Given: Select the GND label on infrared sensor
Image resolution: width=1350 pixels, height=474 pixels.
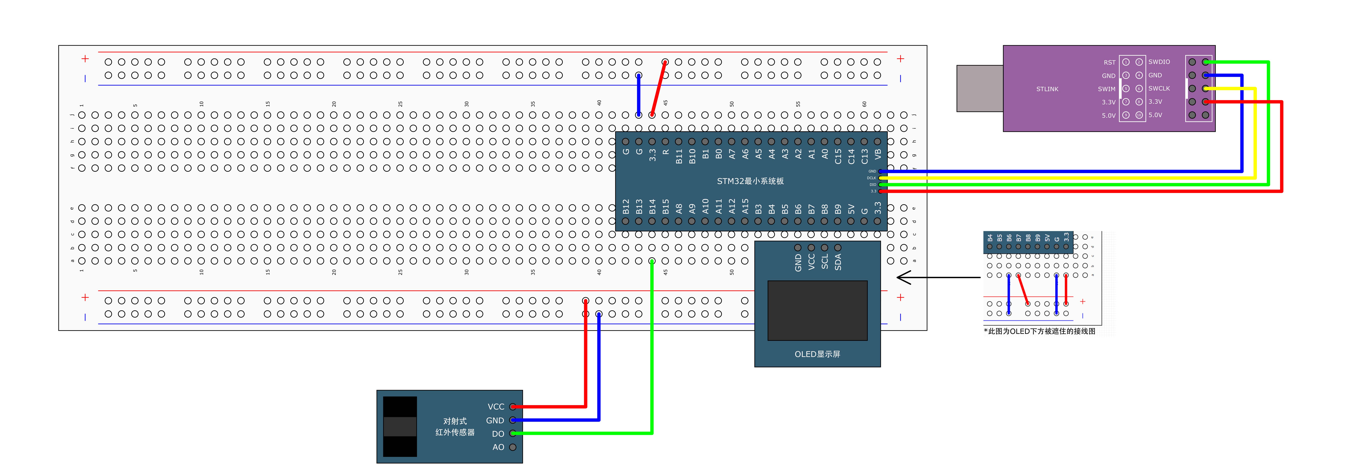Looking at the screenshot, I should [495, 421].
